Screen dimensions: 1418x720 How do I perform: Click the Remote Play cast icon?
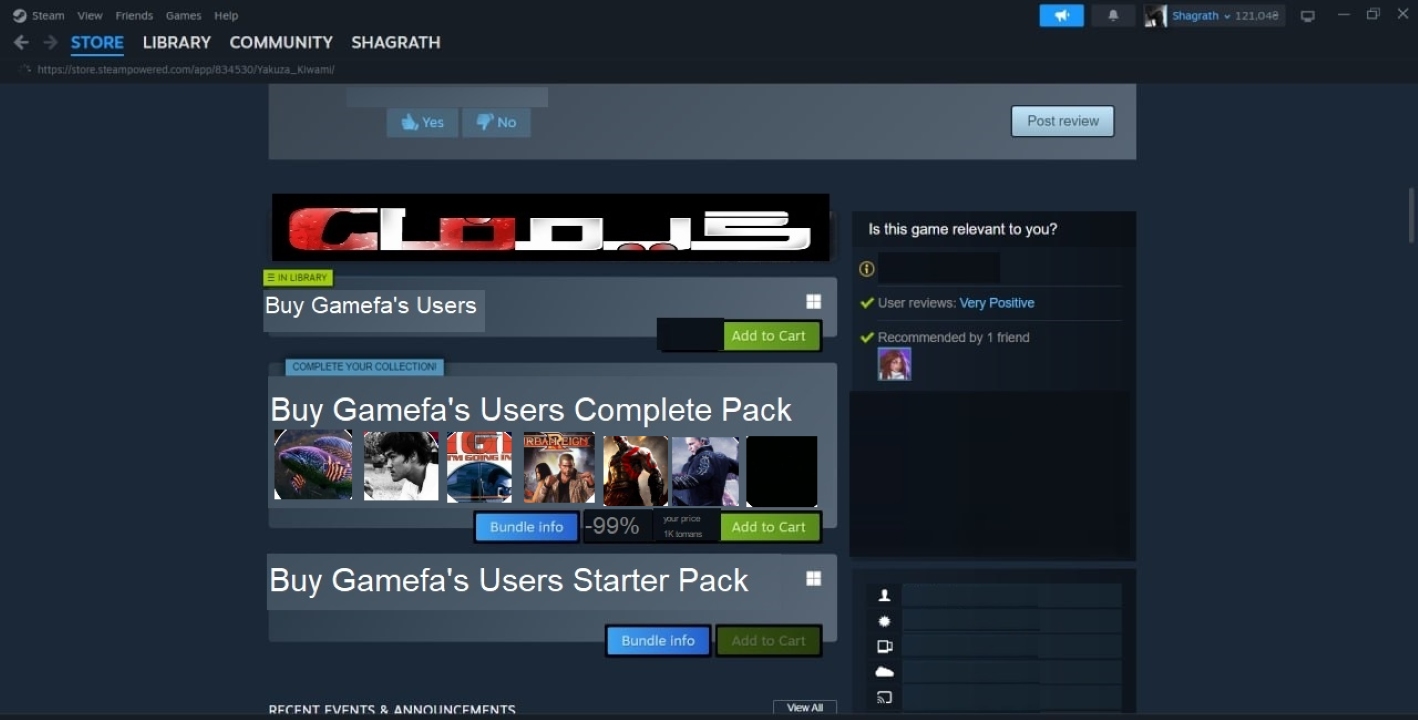(x=884, y=697)
